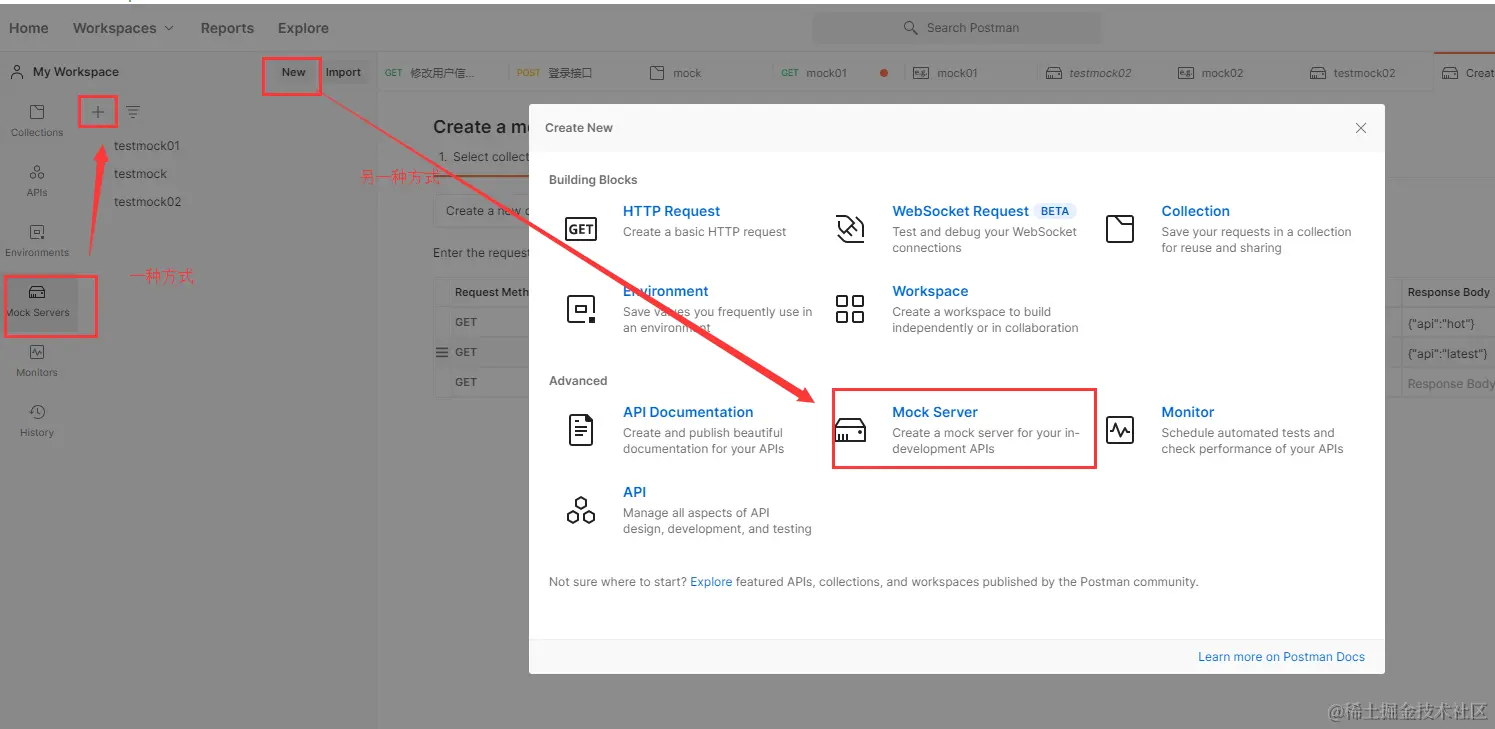The height and width of the screenshot is (729, 1495).
Task: Switch to the POST 登录接口 tab
Action: point(555,73)
